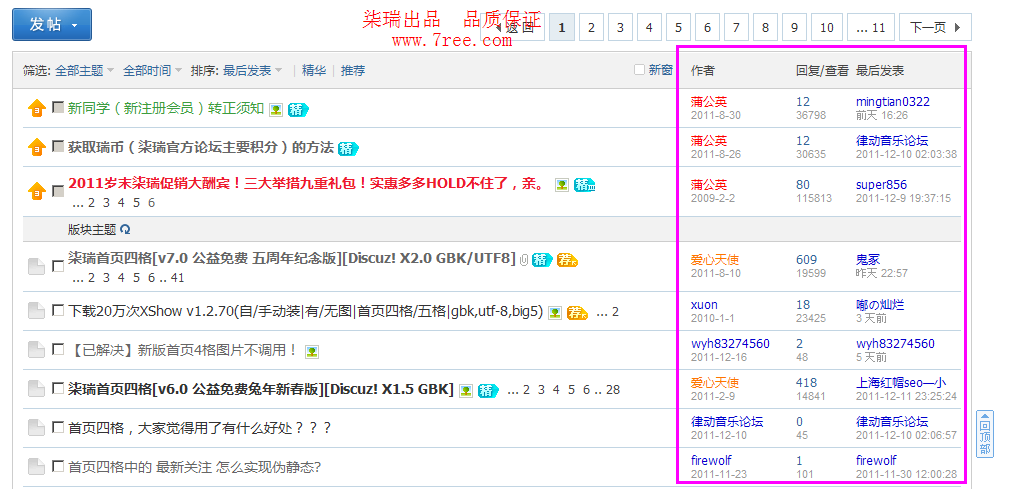Jump to last page … 11
Viewport: 1023px width, 489px height.
pyautogui.click(x=870, y=27)
